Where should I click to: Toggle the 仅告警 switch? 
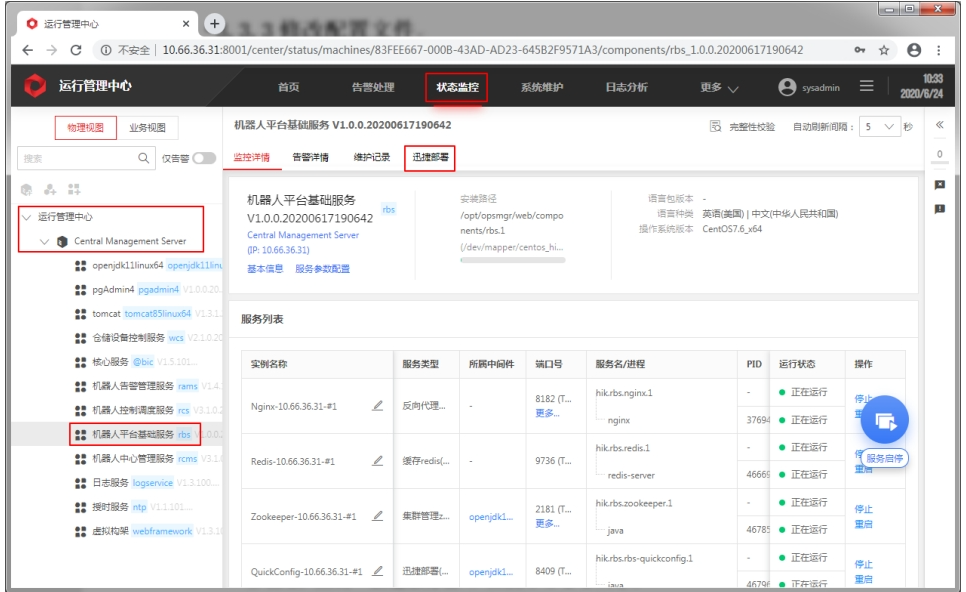[x=204, y=158]
